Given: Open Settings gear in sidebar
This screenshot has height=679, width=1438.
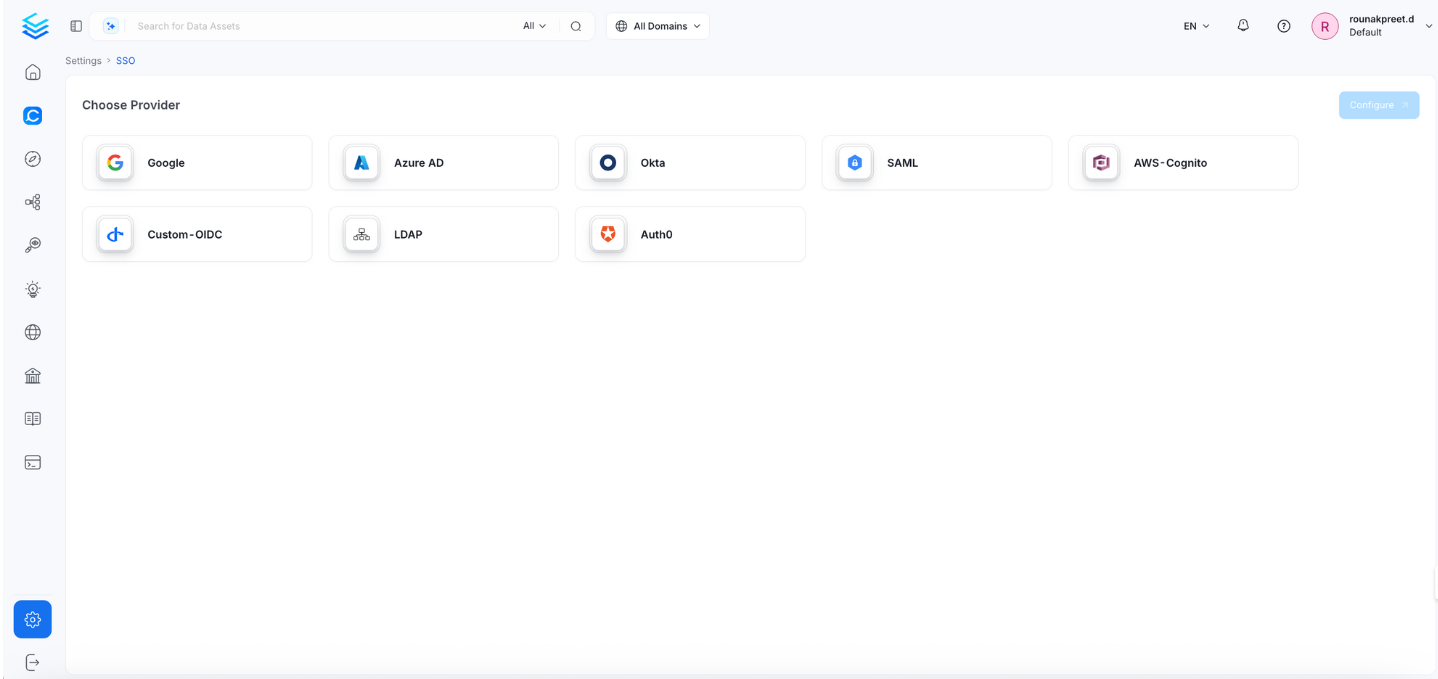Looking at the screenshot, I should coord(33,619).
